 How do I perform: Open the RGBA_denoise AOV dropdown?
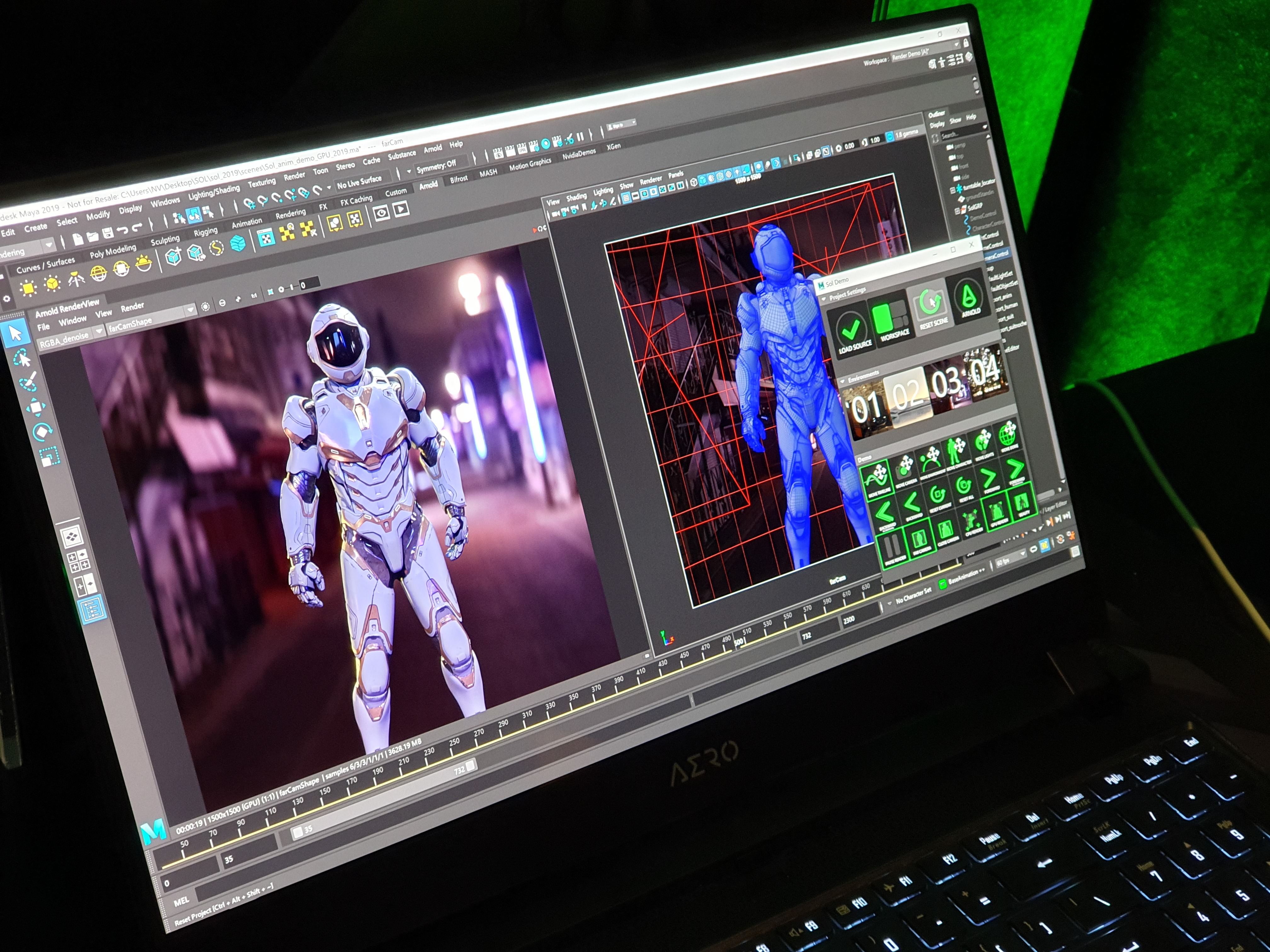[99, 331]
